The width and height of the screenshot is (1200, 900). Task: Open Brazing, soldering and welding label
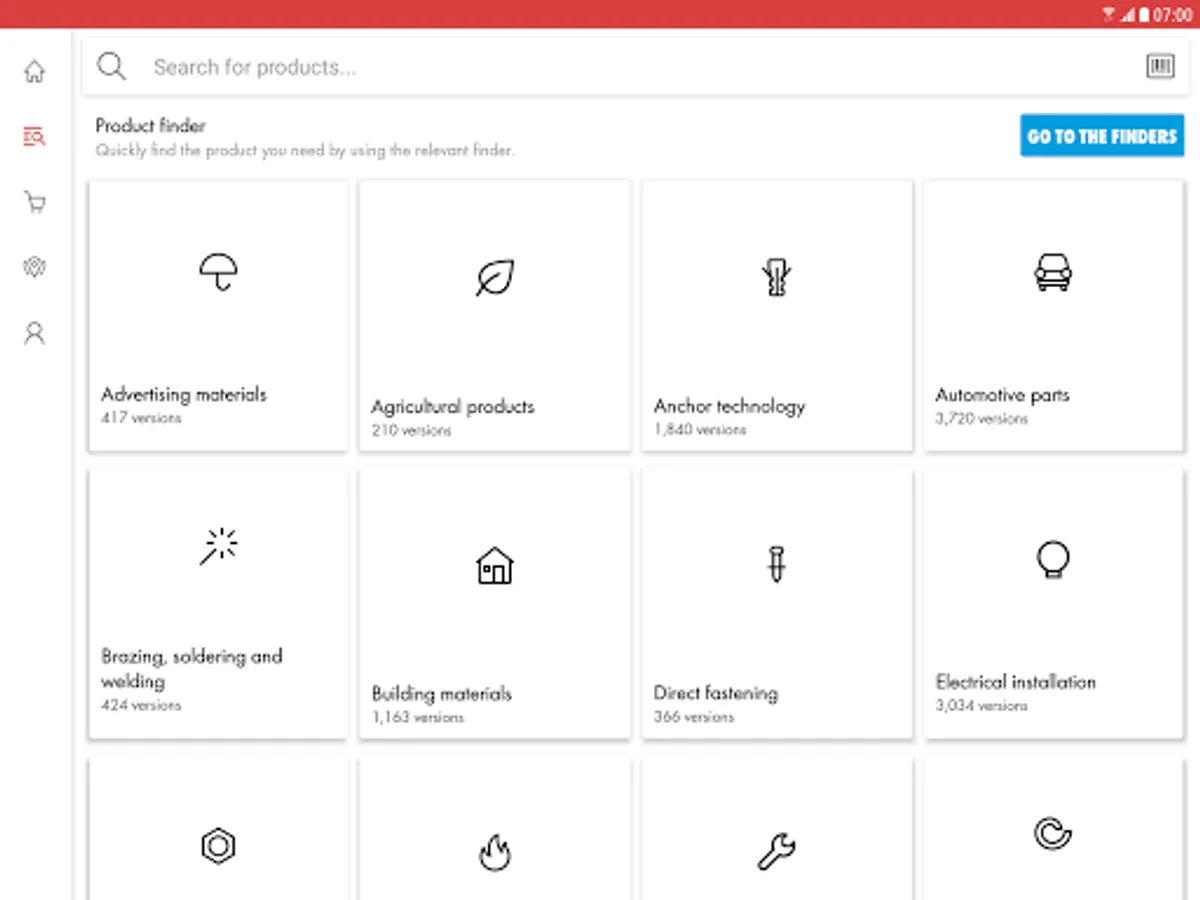(192, 669)
